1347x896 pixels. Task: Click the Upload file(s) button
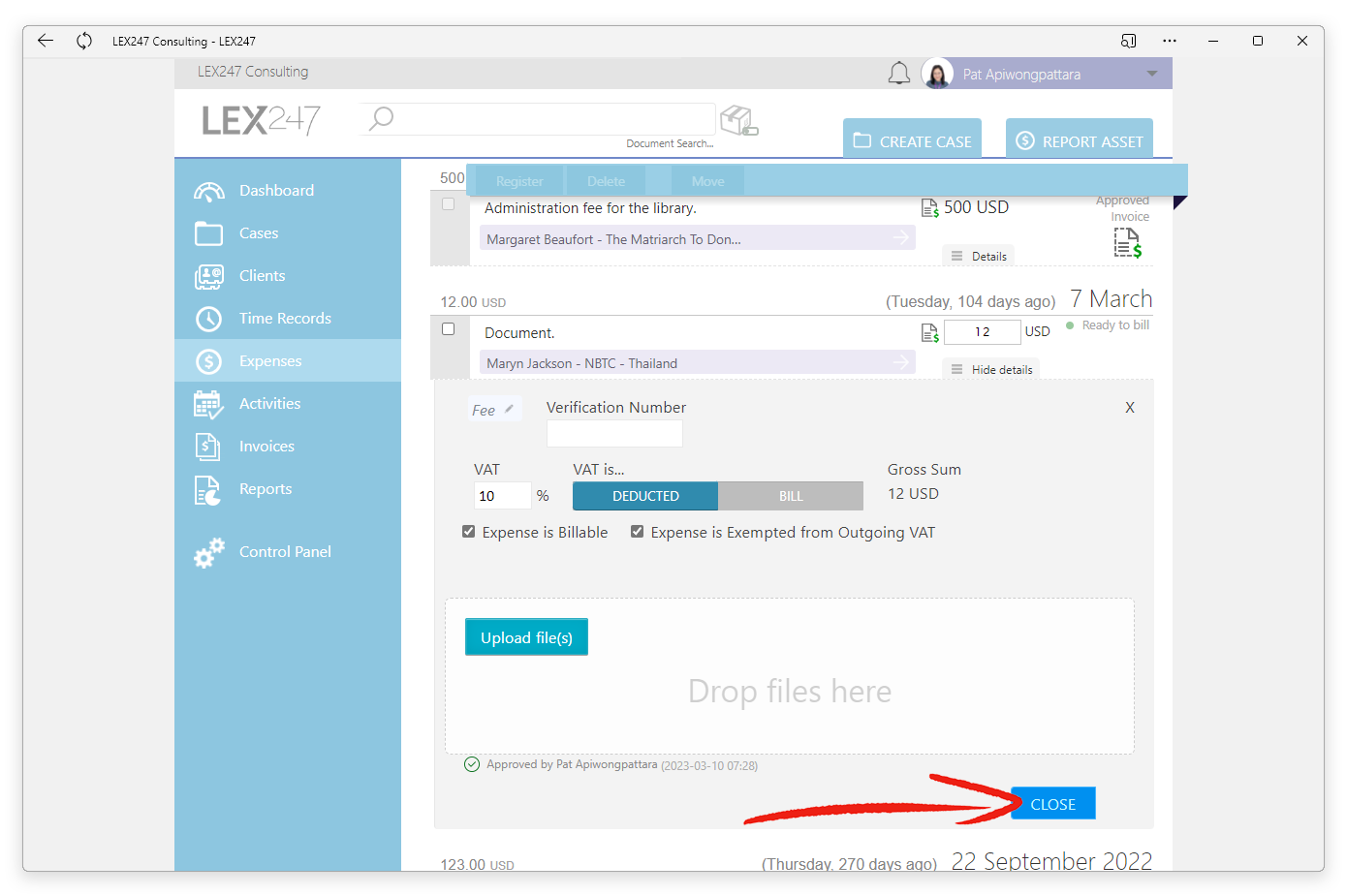click(526, 637)
